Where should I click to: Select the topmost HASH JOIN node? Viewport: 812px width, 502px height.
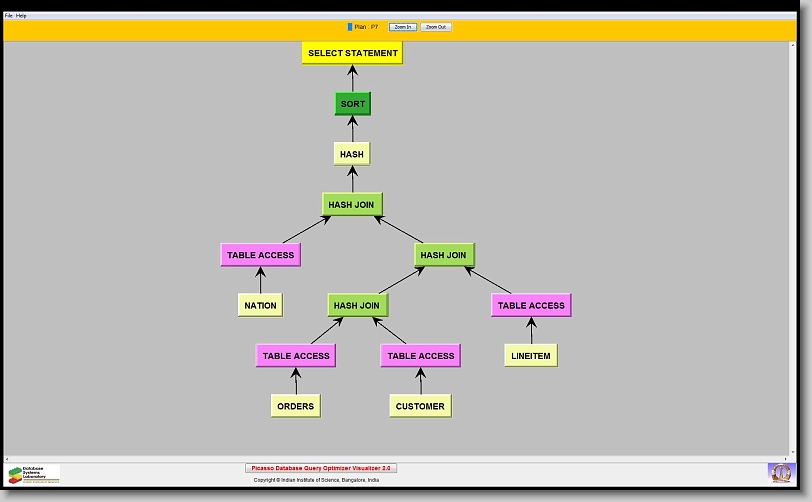point(352,204)
